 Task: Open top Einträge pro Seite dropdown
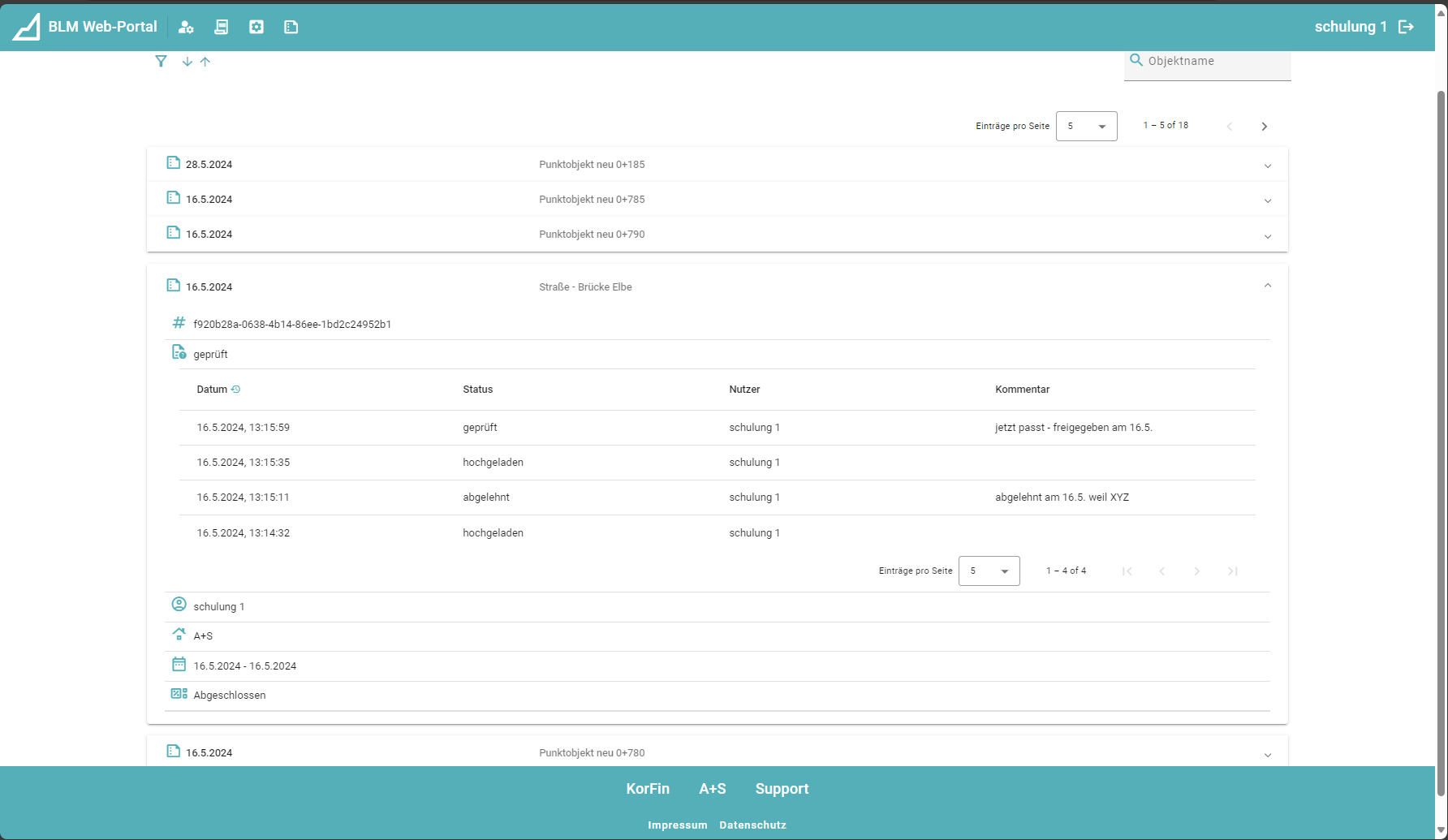pos(1086,126)
